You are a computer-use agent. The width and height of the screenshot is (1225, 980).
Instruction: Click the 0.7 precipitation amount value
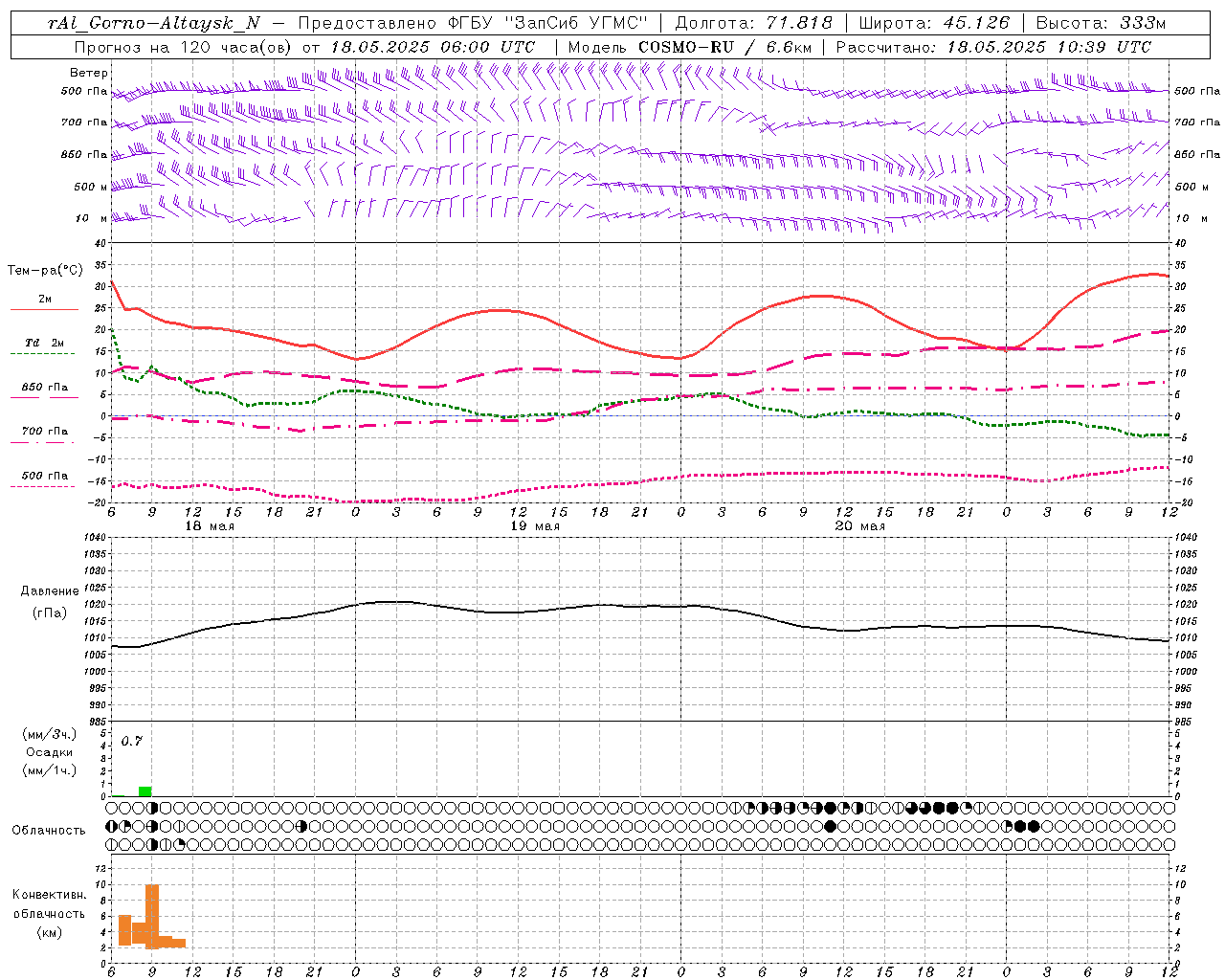click(x=131, y=742)
